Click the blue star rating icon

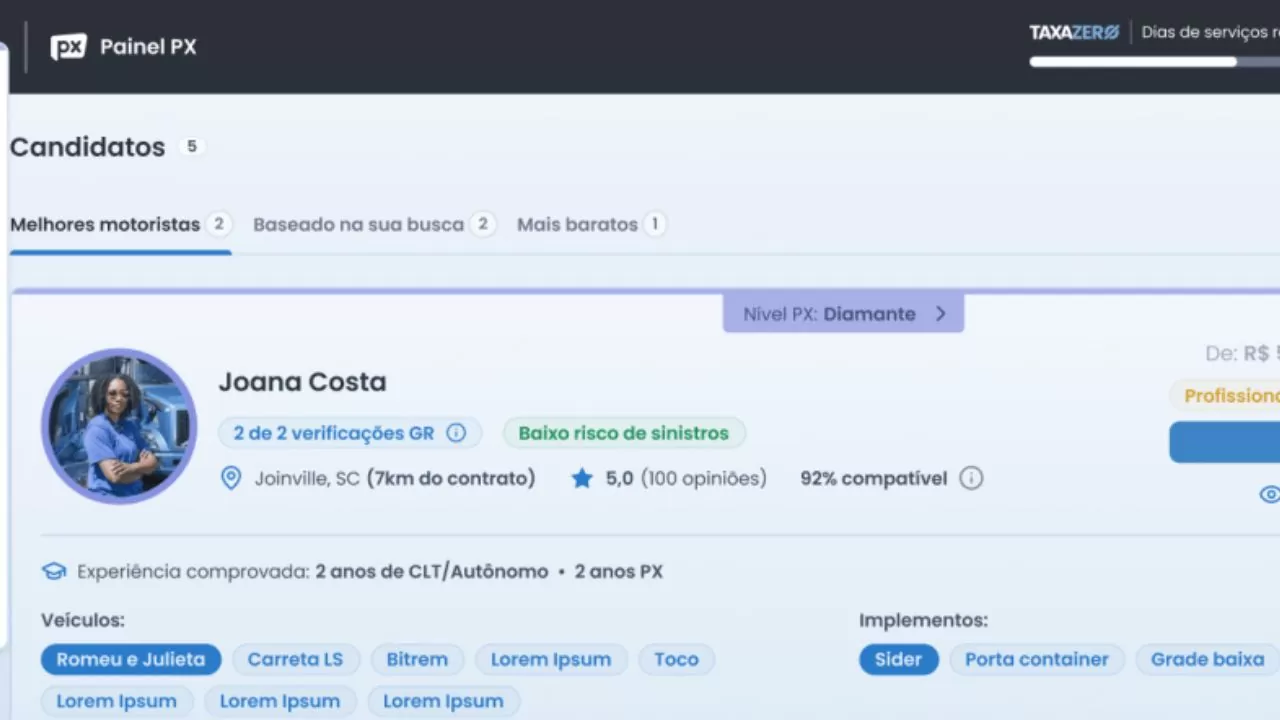(582, 479)
